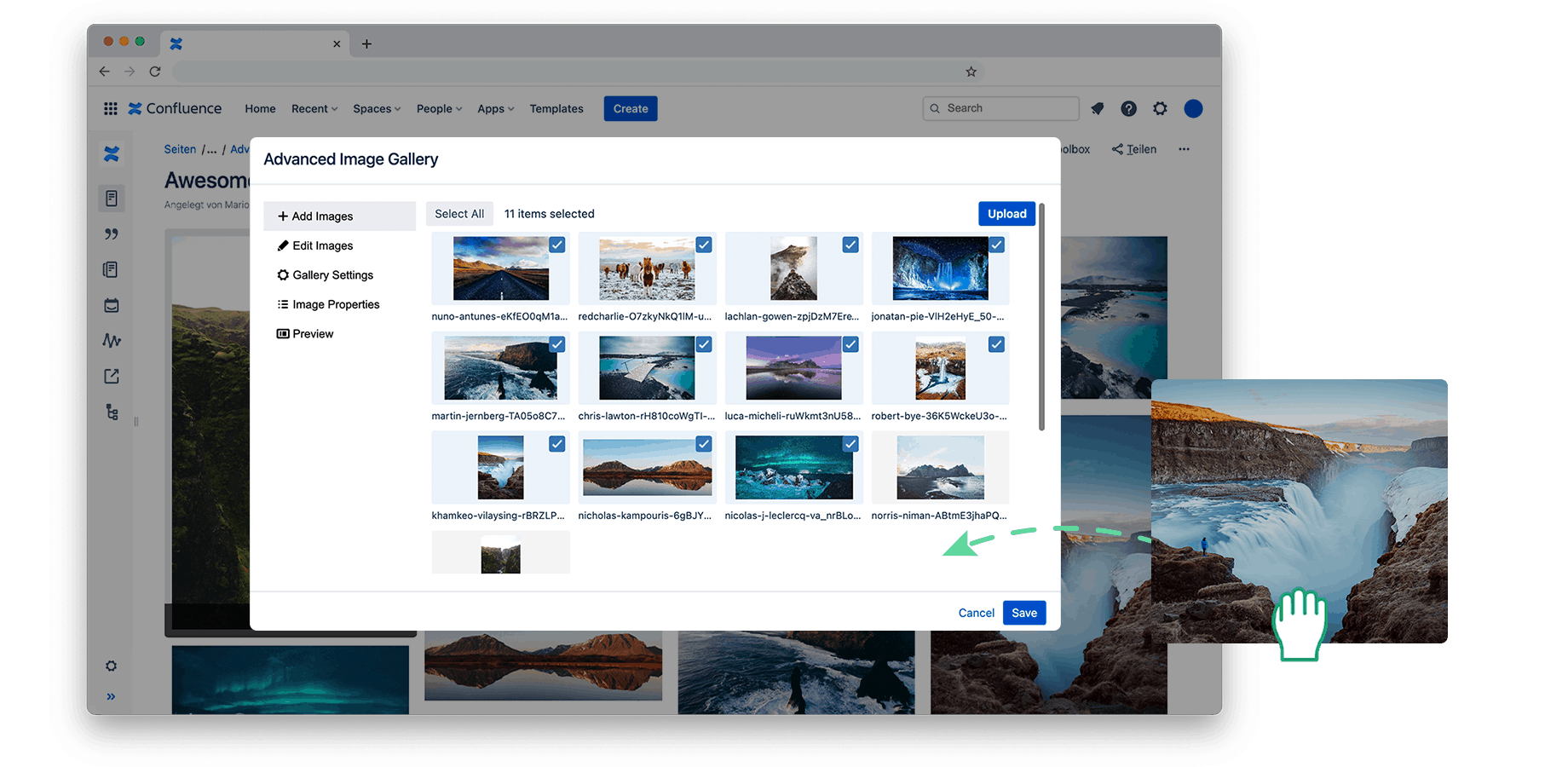
Task: Open the app switcher grid icon
Action: point(111,108)
